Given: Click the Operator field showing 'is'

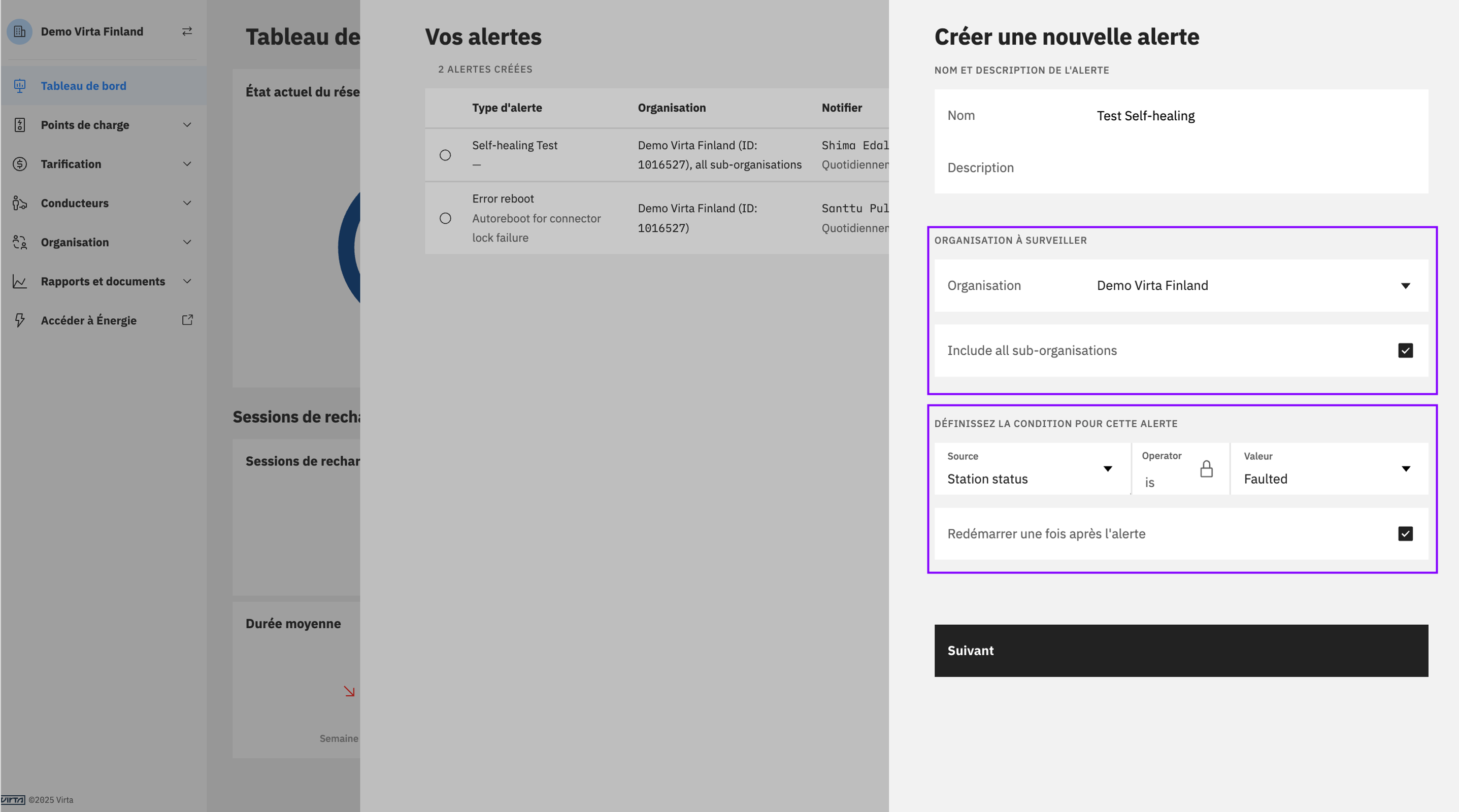Looking at the screenshot, I should pos(1181,469).
